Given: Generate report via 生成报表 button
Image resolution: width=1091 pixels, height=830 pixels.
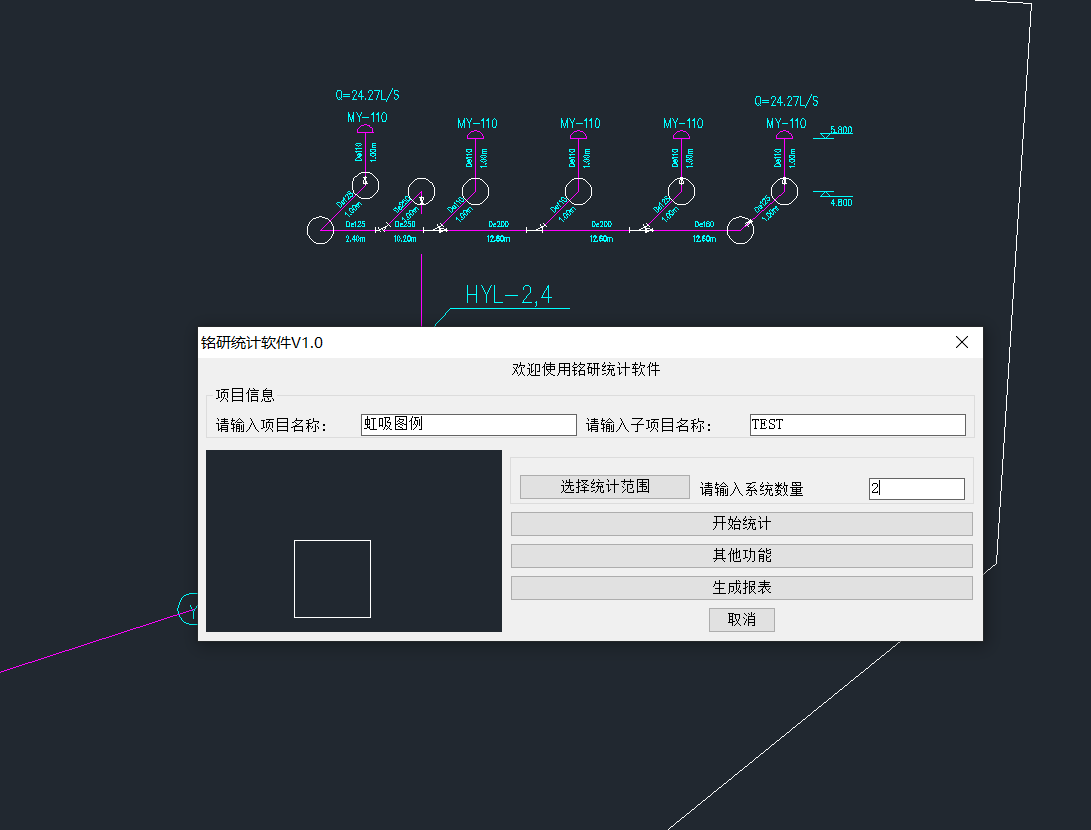Looking at the screenshot, I should click(741, 588).
